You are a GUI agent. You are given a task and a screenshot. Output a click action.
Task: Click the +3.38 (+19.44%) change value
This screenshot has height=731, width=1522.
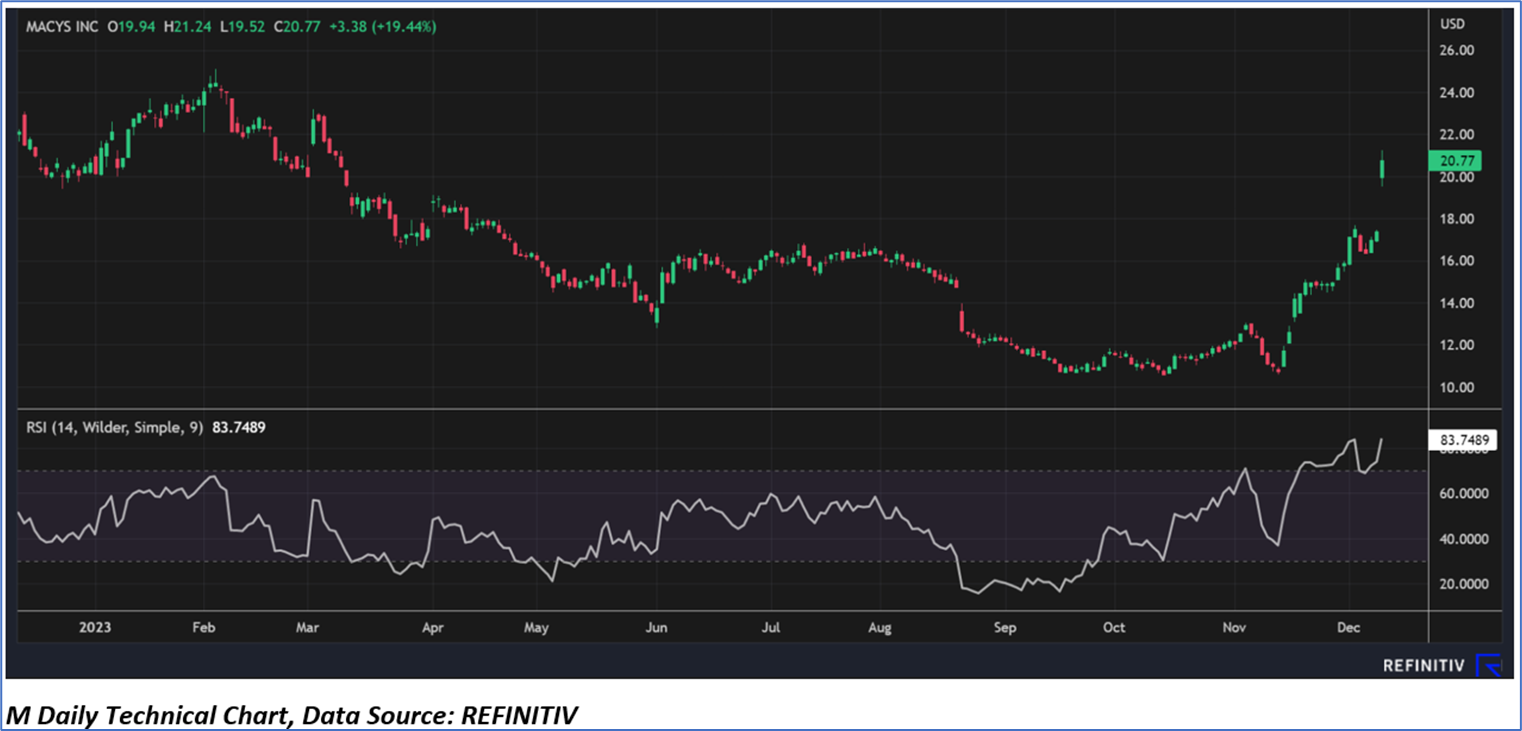[x=385, y=27]
